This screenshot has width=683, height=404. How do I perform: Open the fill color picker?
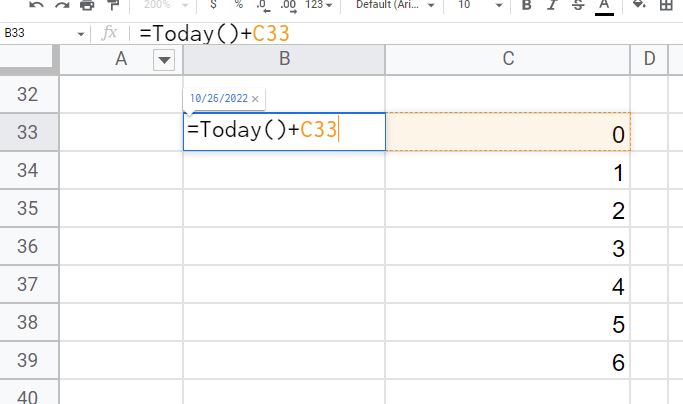(639, 5)
